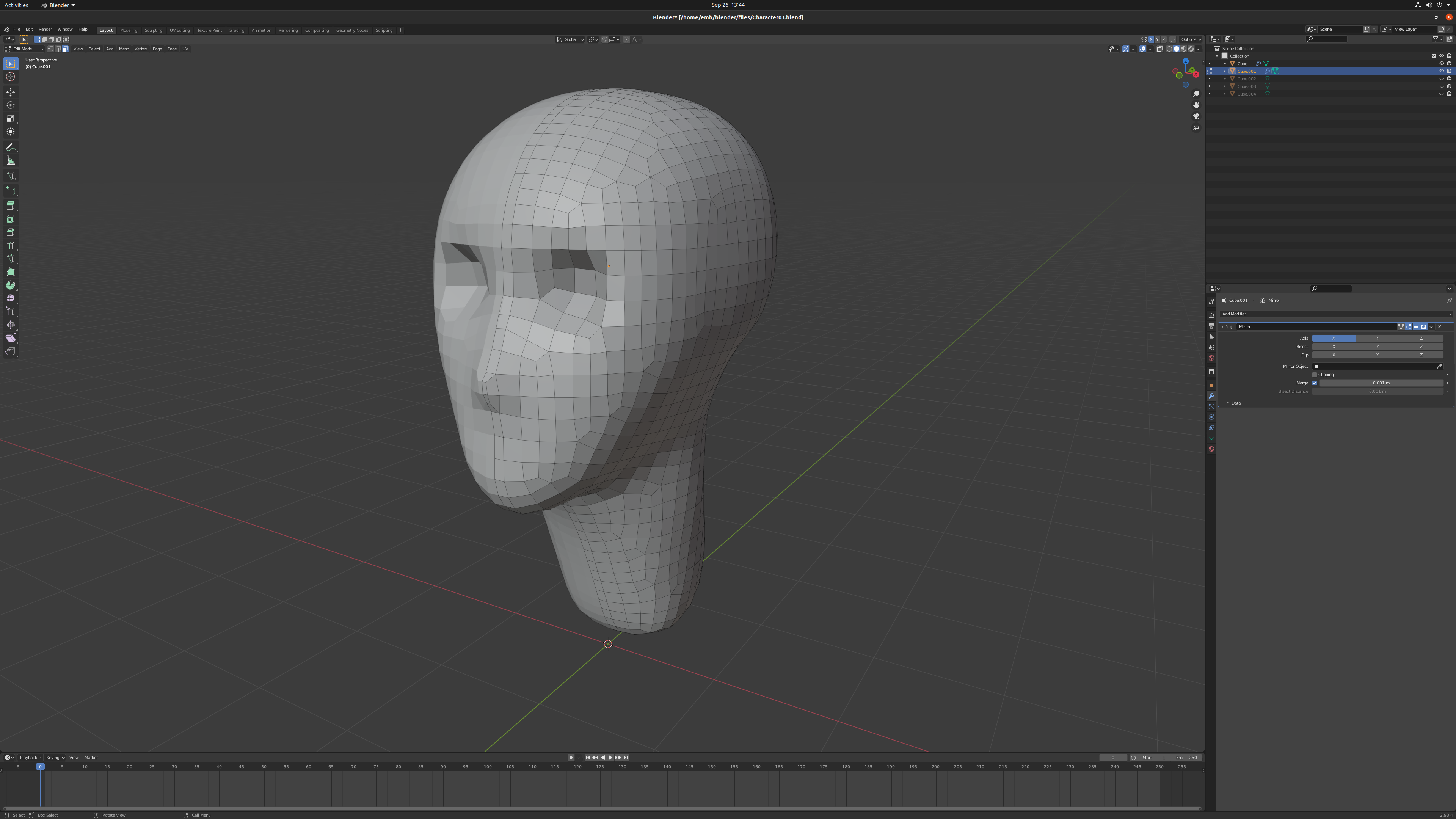Switch perspective/orthographic grid gizmo

tap(1196, 128)
